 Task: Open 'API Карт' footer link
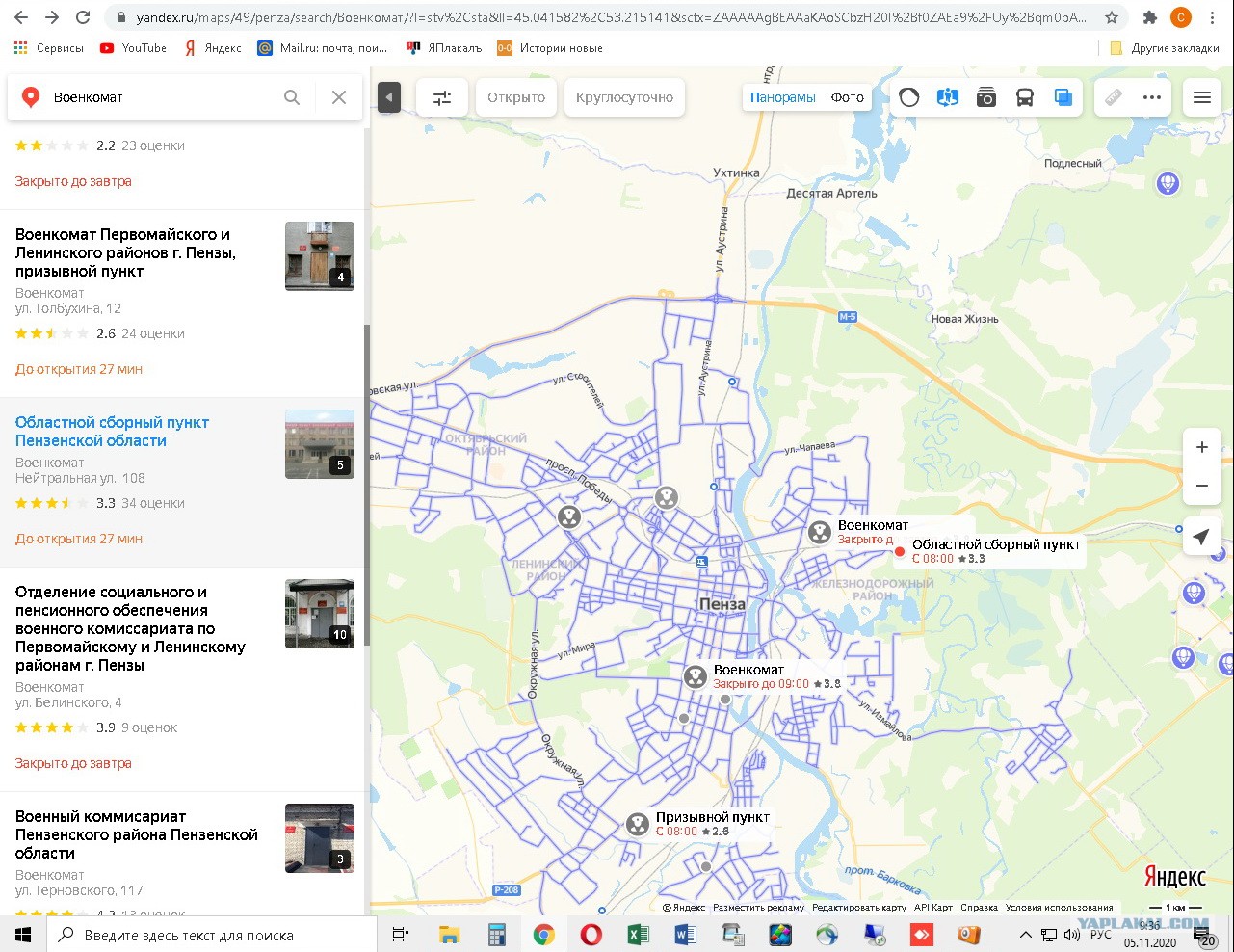[933, 908]
